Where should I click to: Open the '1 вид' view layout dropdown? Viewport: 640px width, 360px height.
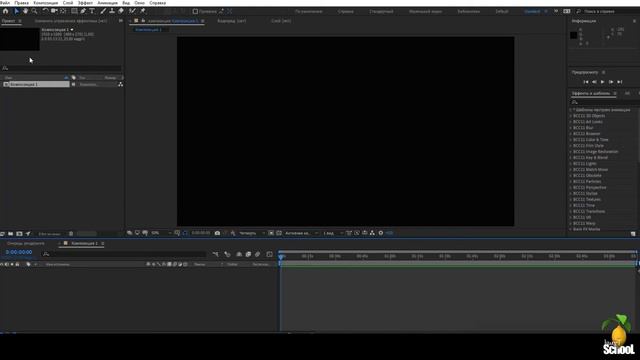(333, 233)
